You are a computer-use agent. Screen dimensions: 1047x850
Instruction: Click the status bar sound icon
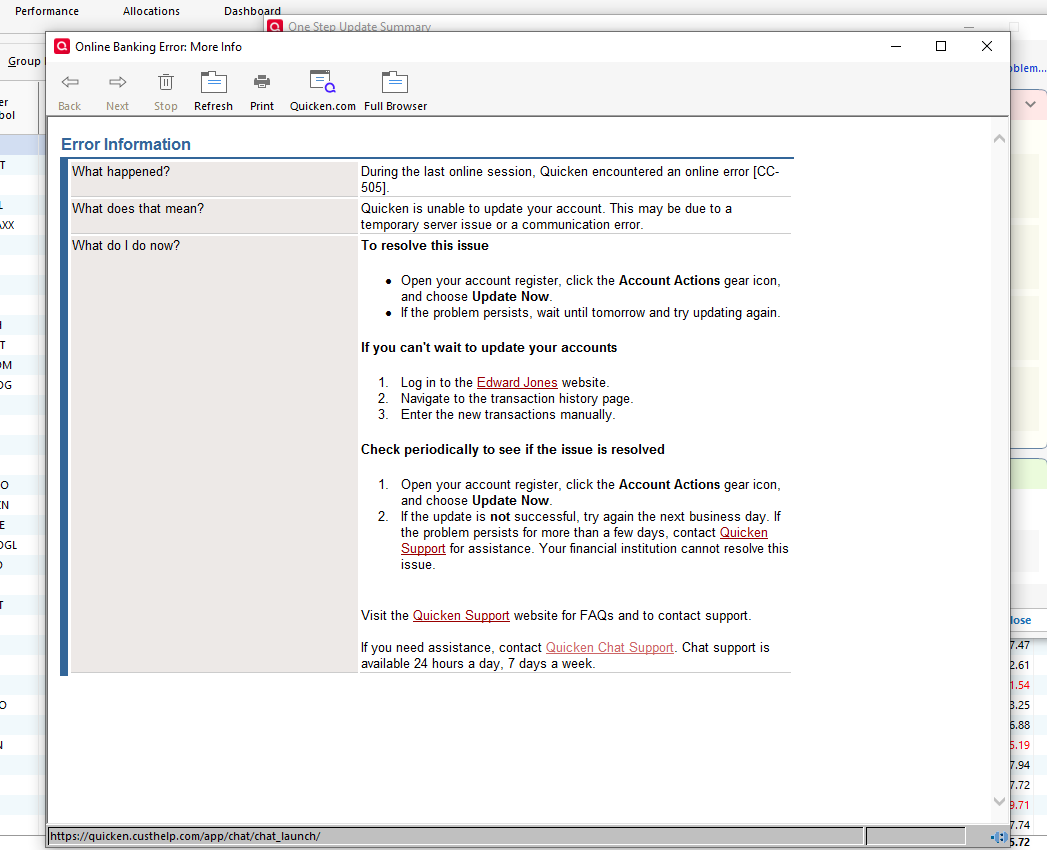pyautogui.click(x=998, y=837)
